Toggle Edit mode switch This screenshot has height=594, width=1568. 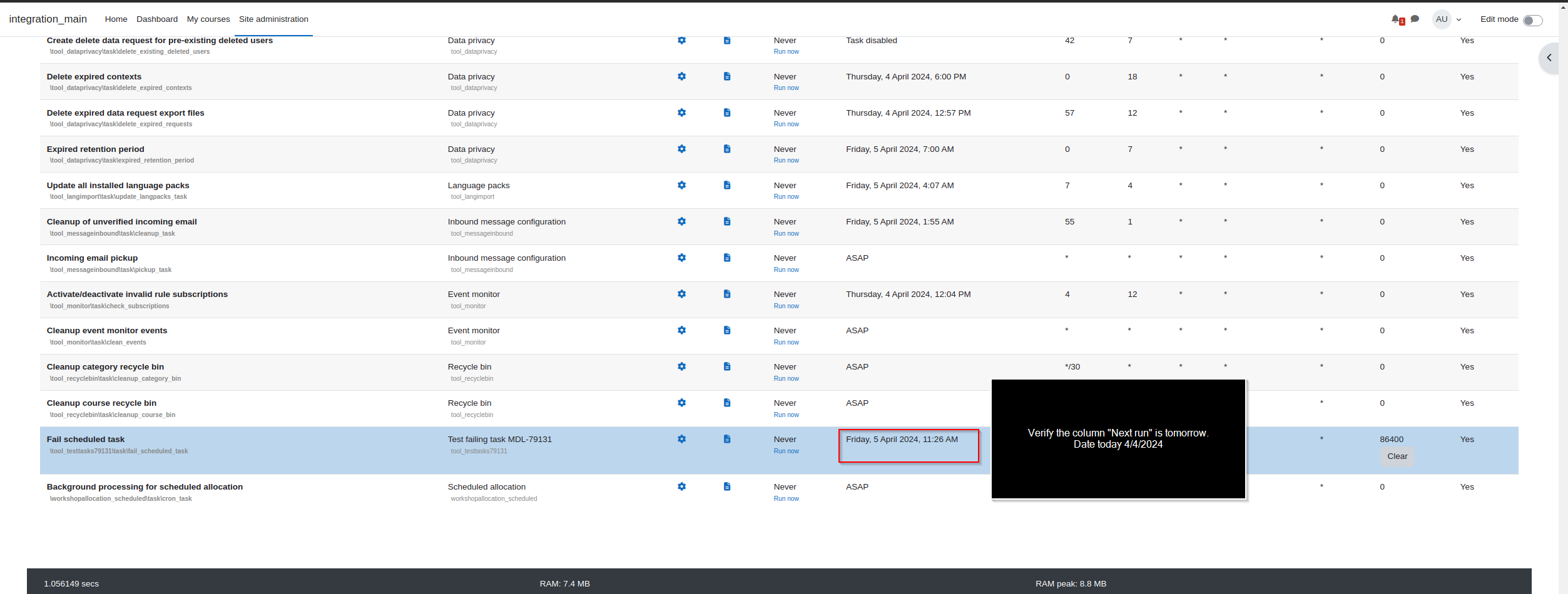click(x=1532, y=20)
